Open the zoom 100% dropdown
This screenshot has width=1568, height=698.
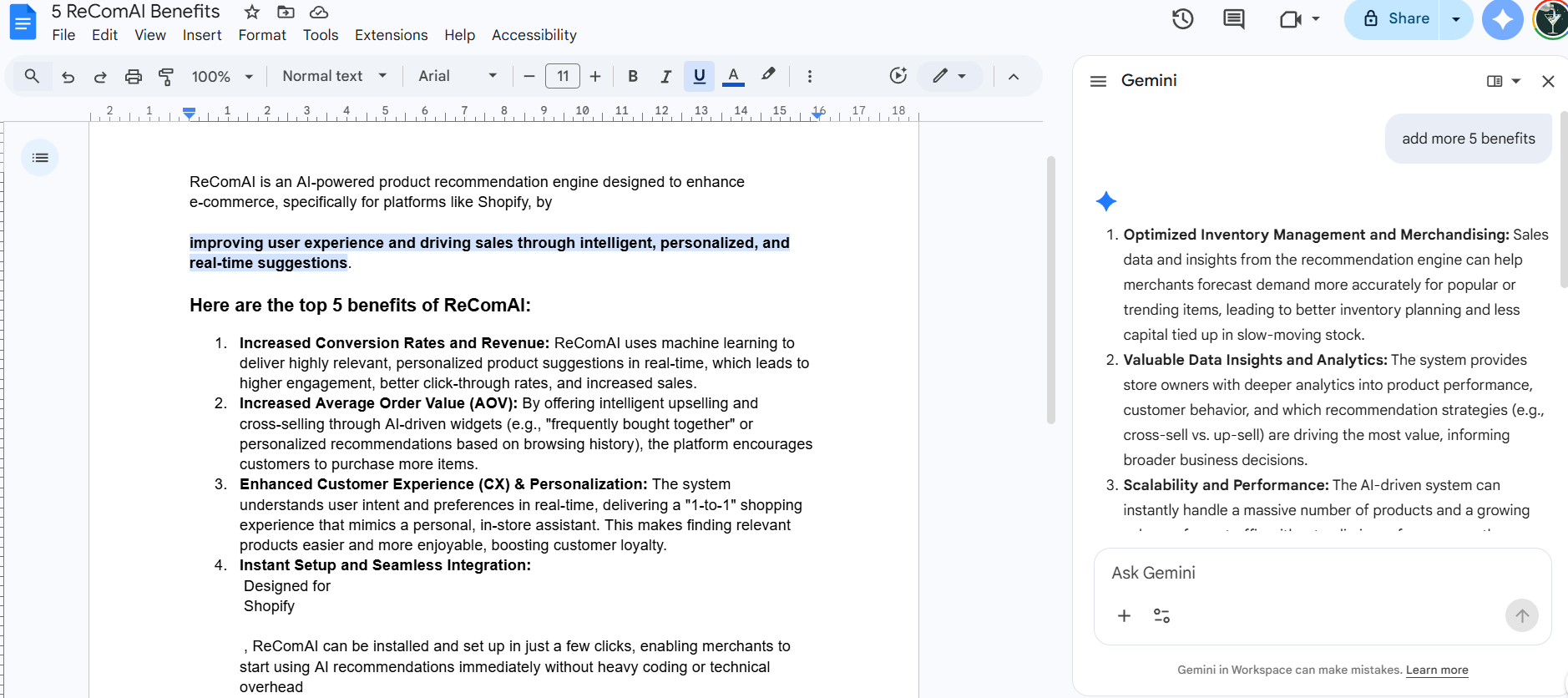click(222, 76)
